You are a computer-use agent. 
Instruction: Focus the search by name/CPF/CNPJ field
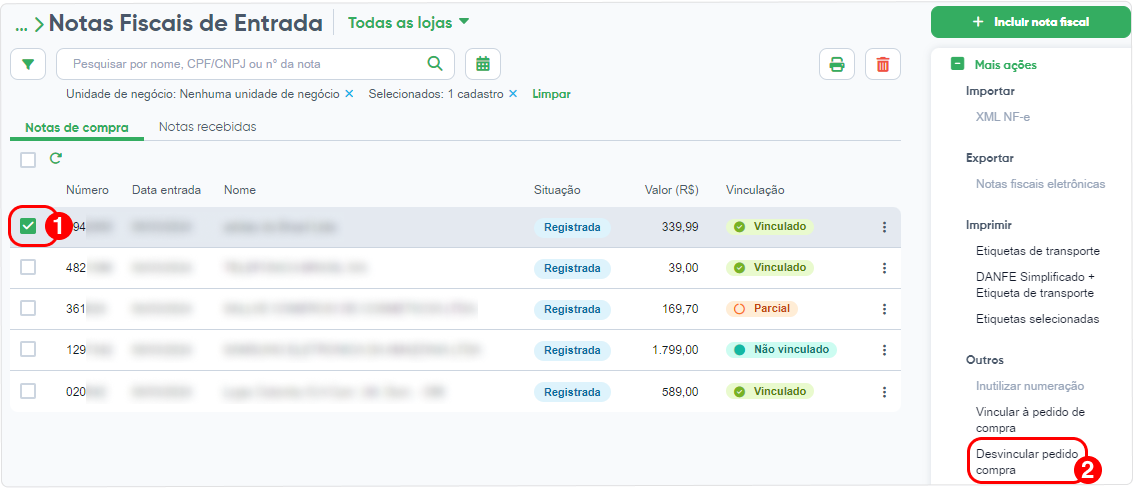(255, 64)
